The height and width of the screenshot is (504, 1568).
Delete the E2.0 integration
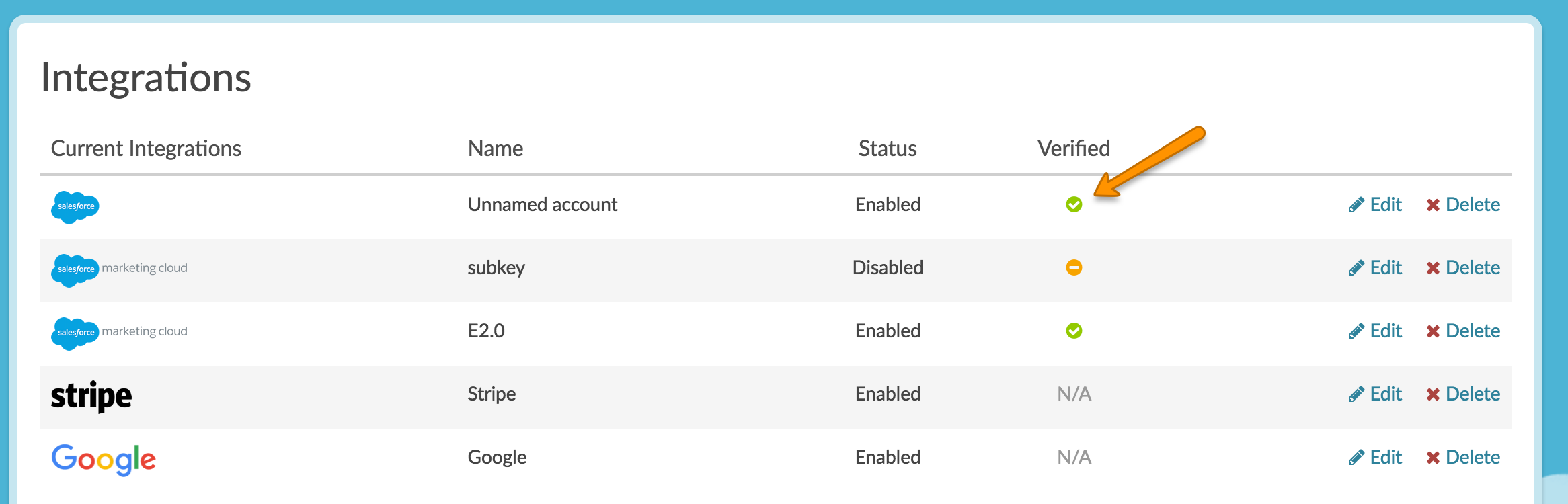[x=1463, y=331]
